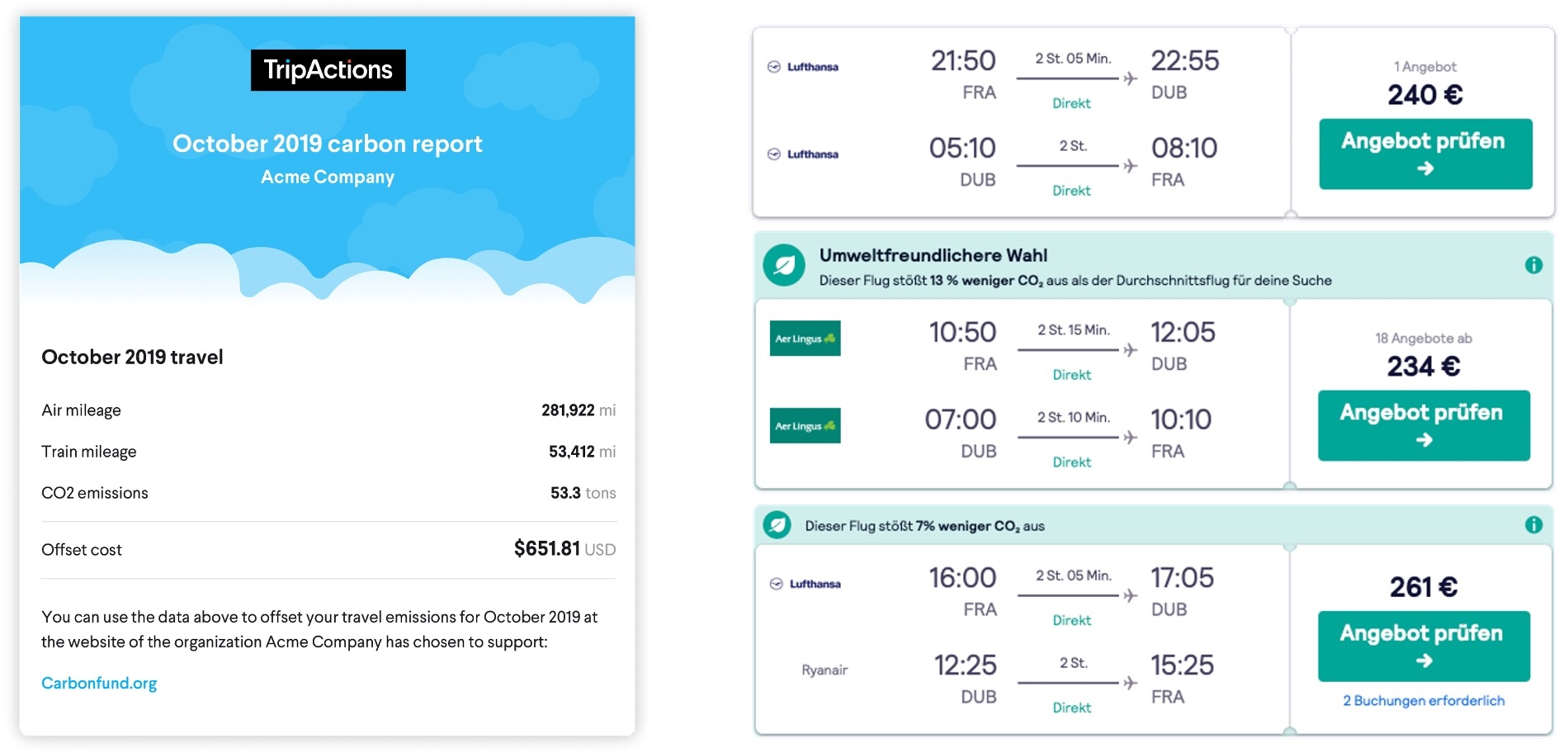Screen dimensions: 1568x753
Task: Click the Acme Company subtitle
Action: [x=328, y=177]
